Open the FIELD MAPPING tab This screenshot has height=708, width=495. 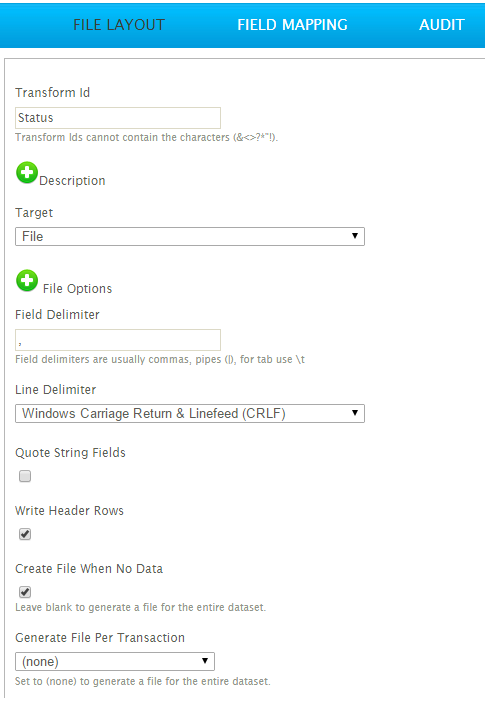pos(292,25)
